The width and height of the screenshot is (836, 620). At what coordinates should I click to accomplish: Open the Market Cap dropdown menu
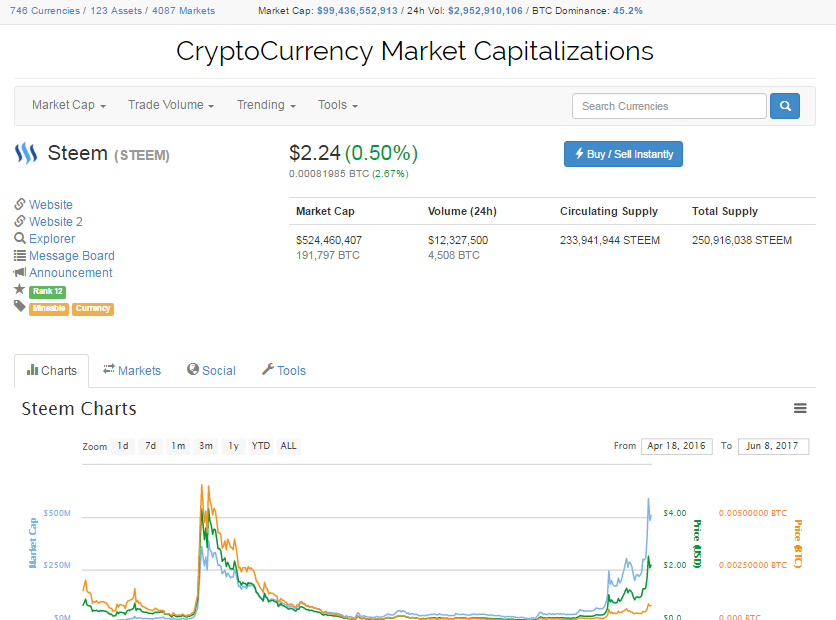(x=69, y=105)
